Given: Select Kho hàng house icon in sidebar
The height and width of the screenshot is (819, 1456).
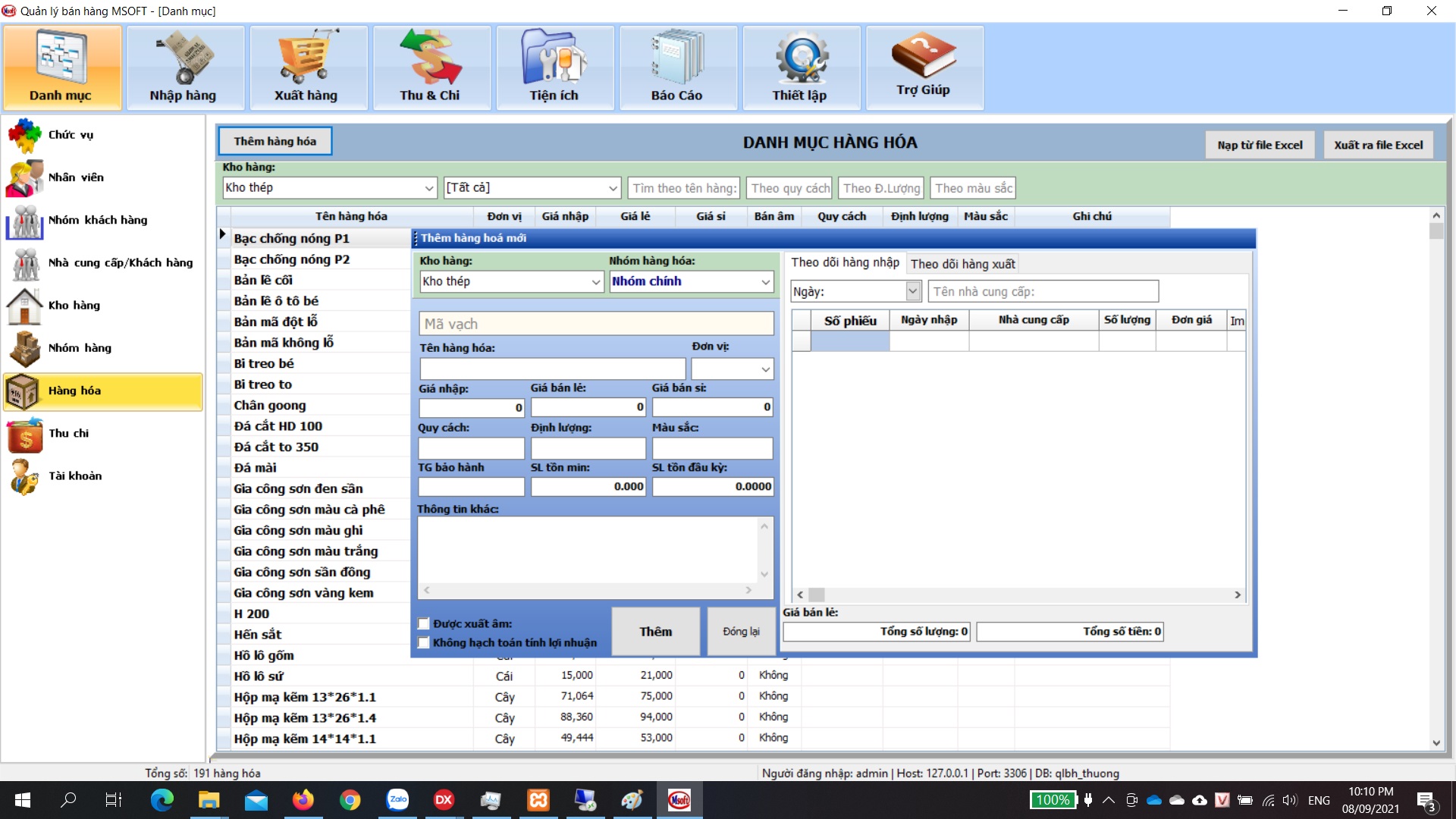Looking at the screenshot, I should 24,306.
